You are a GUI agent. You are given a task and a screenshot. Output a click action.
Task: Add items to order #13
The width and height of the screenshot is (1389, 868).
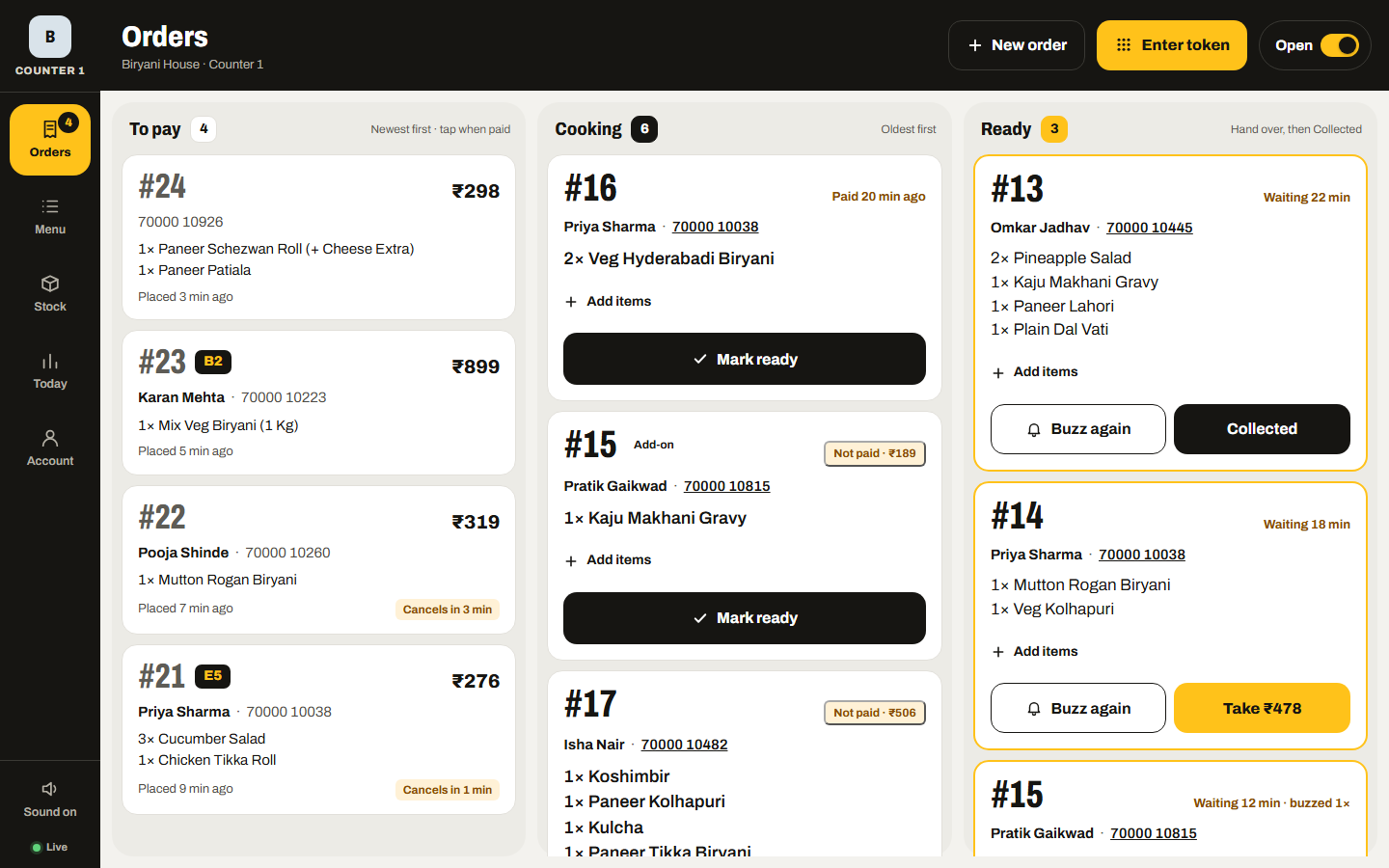(1034, 372)
